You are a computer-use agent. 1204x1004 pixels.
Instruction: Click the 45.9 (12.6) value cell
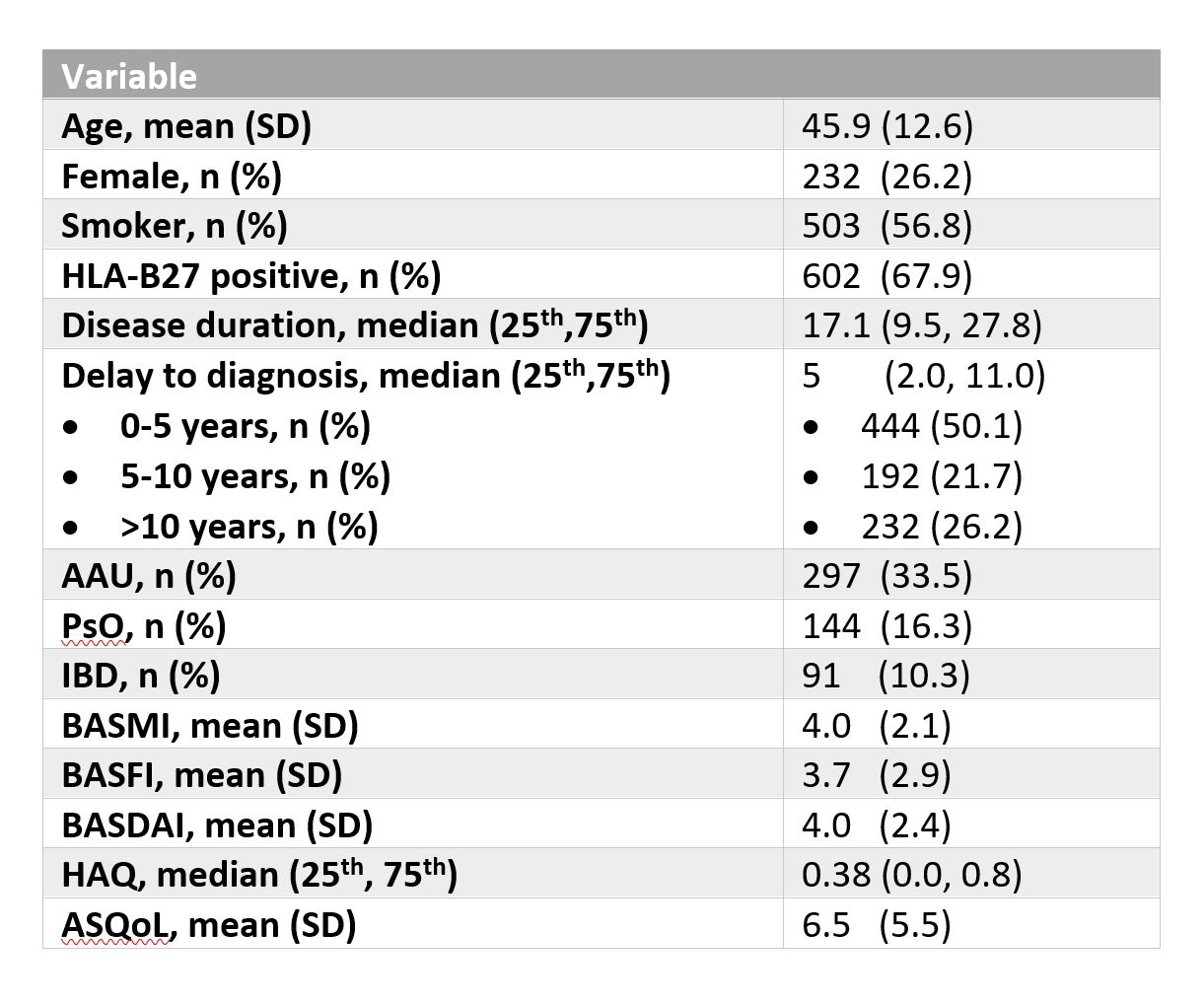[886, 126]
